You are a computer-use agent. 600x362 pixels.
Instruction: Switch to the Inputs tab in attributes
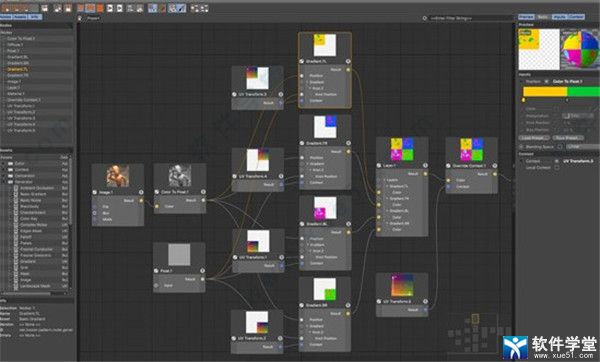point(559,17)
